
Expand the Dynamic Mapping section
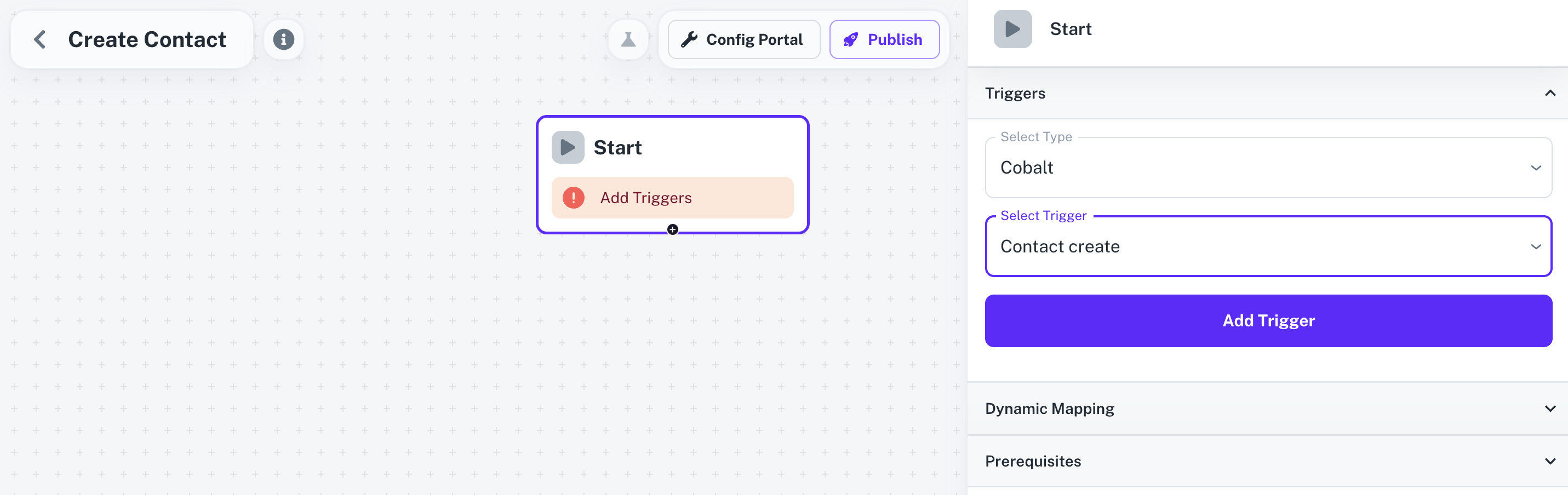pos(1551,408)
